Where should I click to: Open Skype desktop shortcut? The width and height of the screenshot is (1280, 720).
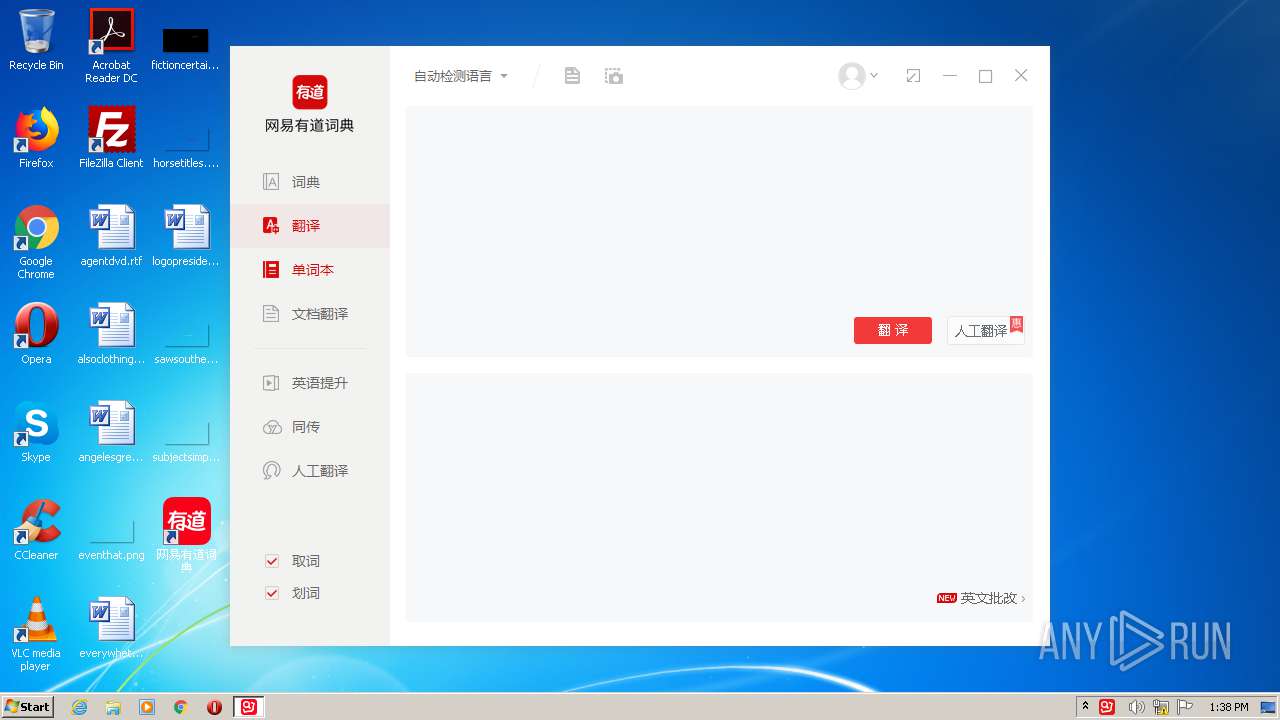[x=36, y=432]
